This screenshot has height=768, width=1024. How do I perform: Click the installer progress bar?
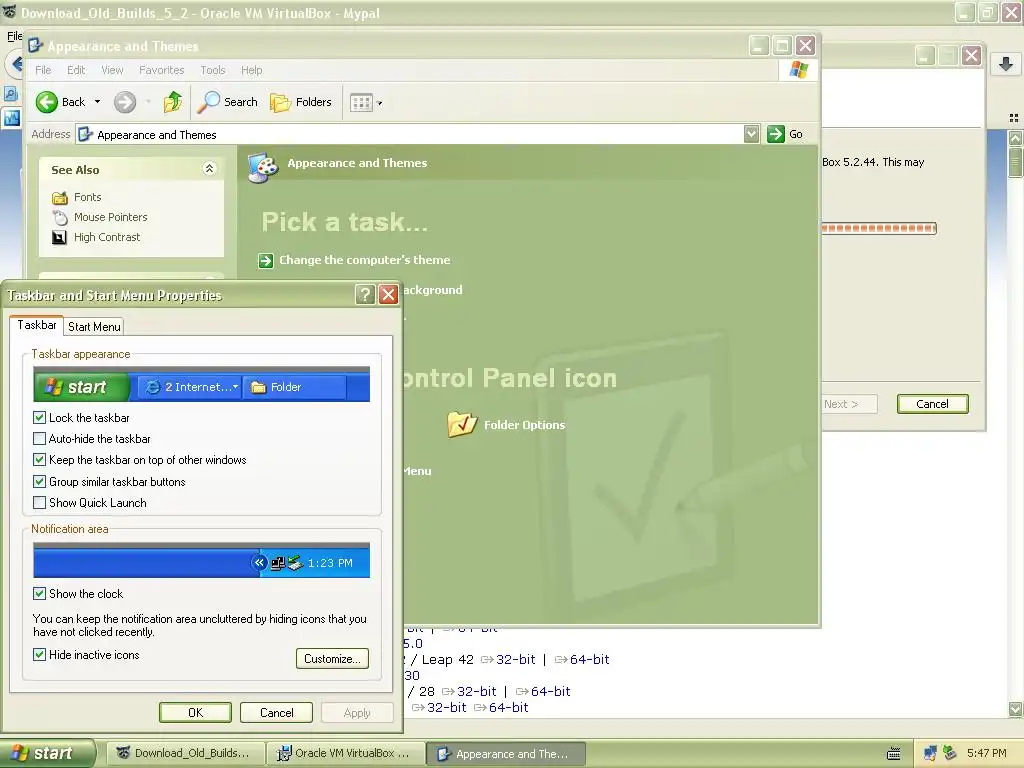879,229
